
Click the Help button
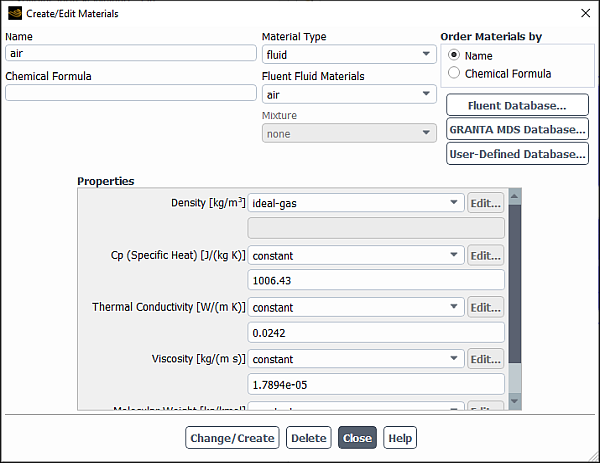point(400,438)
